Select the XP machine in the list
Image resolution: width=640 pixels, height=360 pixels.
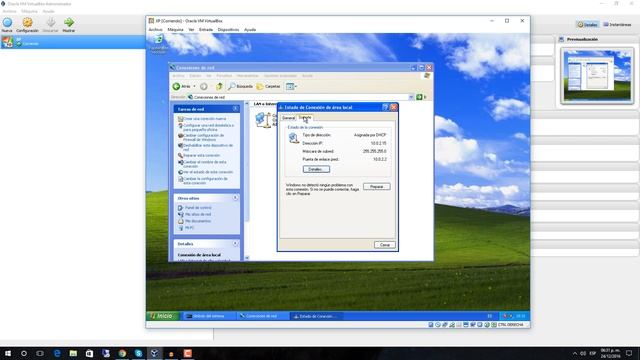point(73,42)
